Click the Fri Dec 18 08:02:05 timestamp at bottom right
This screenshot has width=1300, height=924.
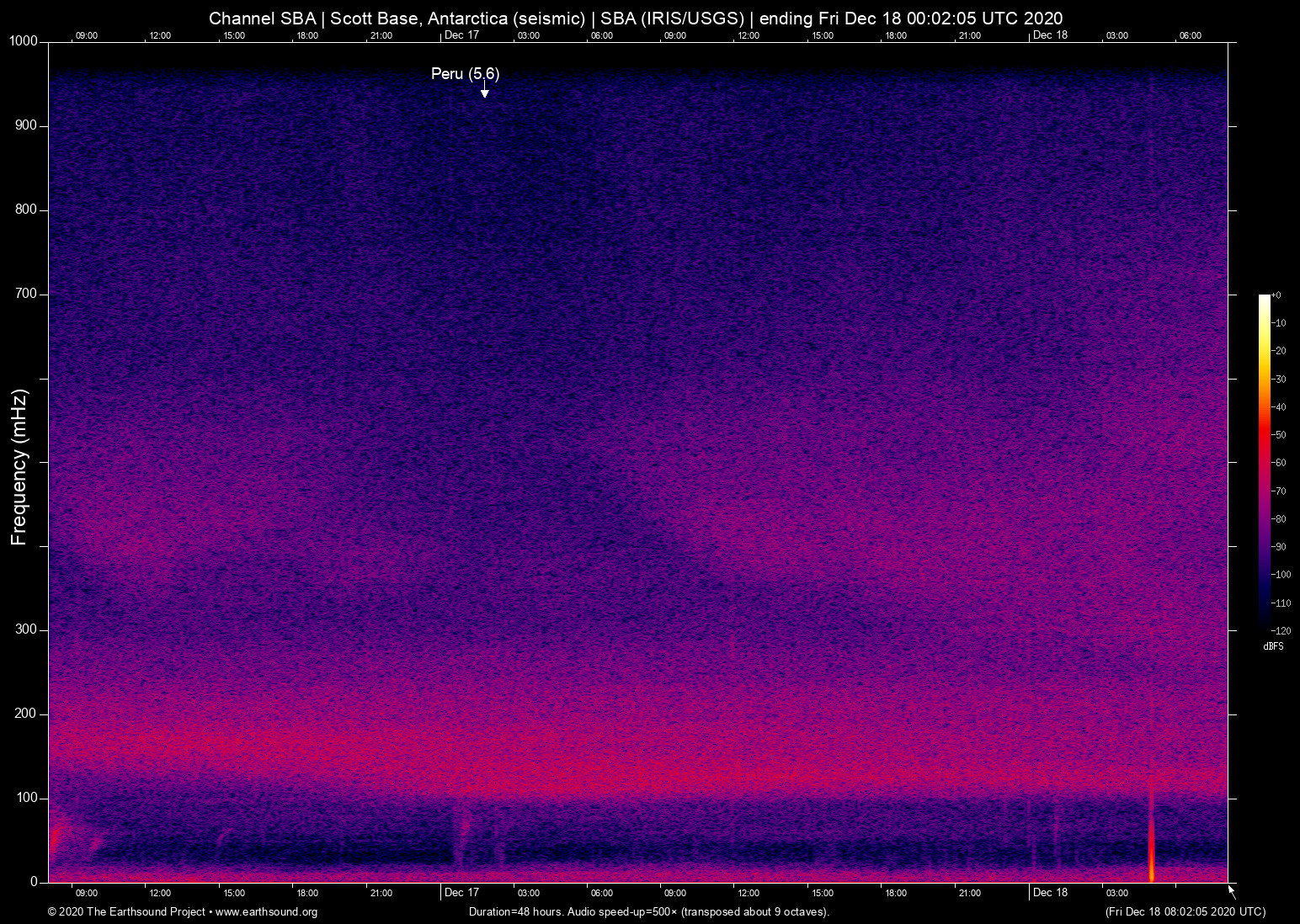coord(1185,912)
